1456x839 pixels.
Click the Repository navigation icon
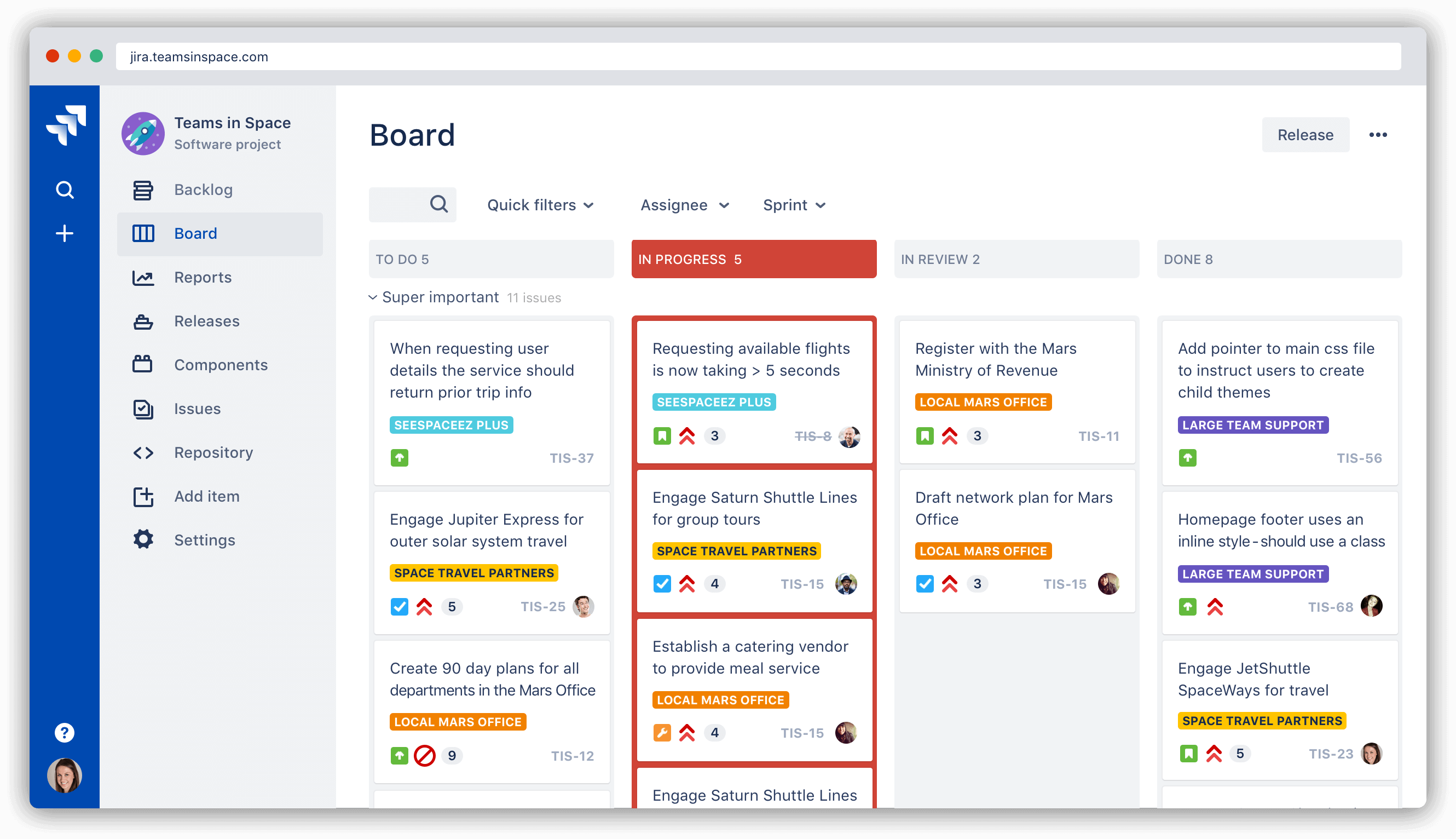point(144,452)
